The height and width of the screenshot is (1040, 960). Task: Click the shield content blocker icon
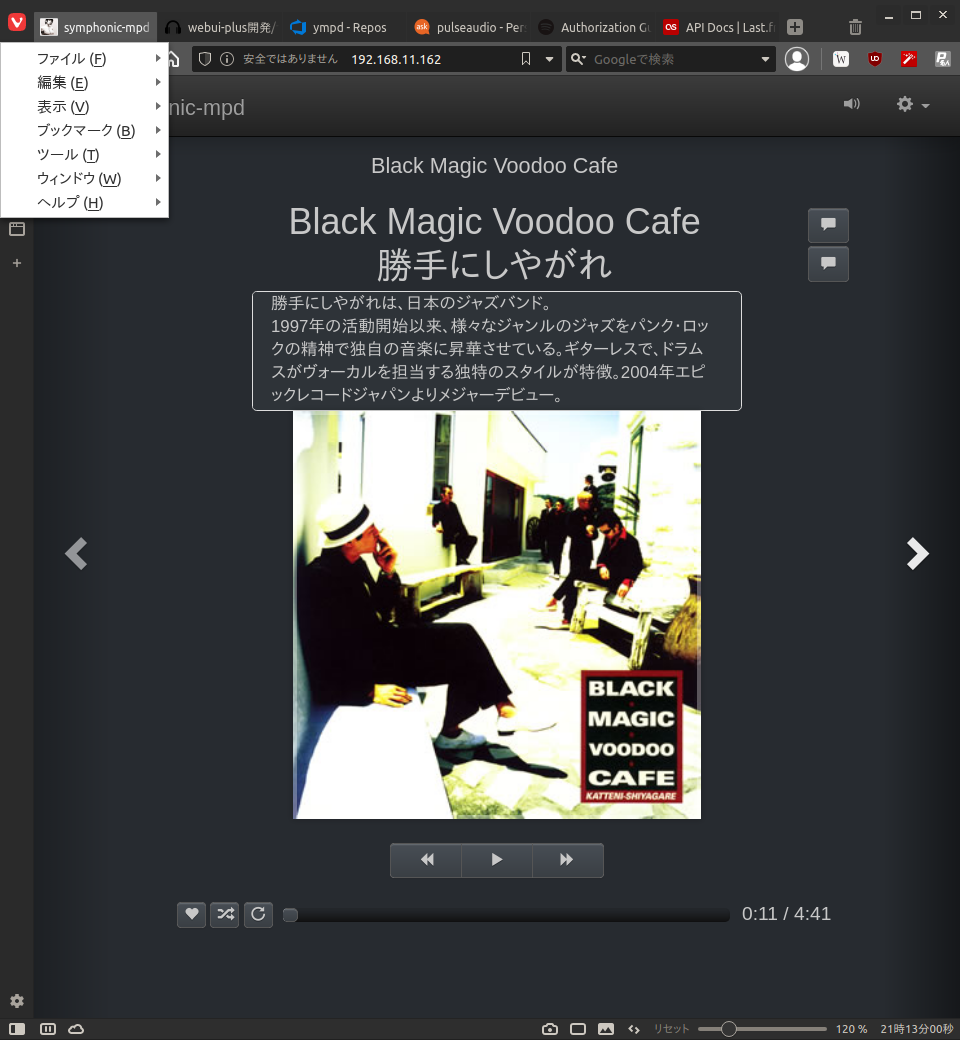[205, 59]
